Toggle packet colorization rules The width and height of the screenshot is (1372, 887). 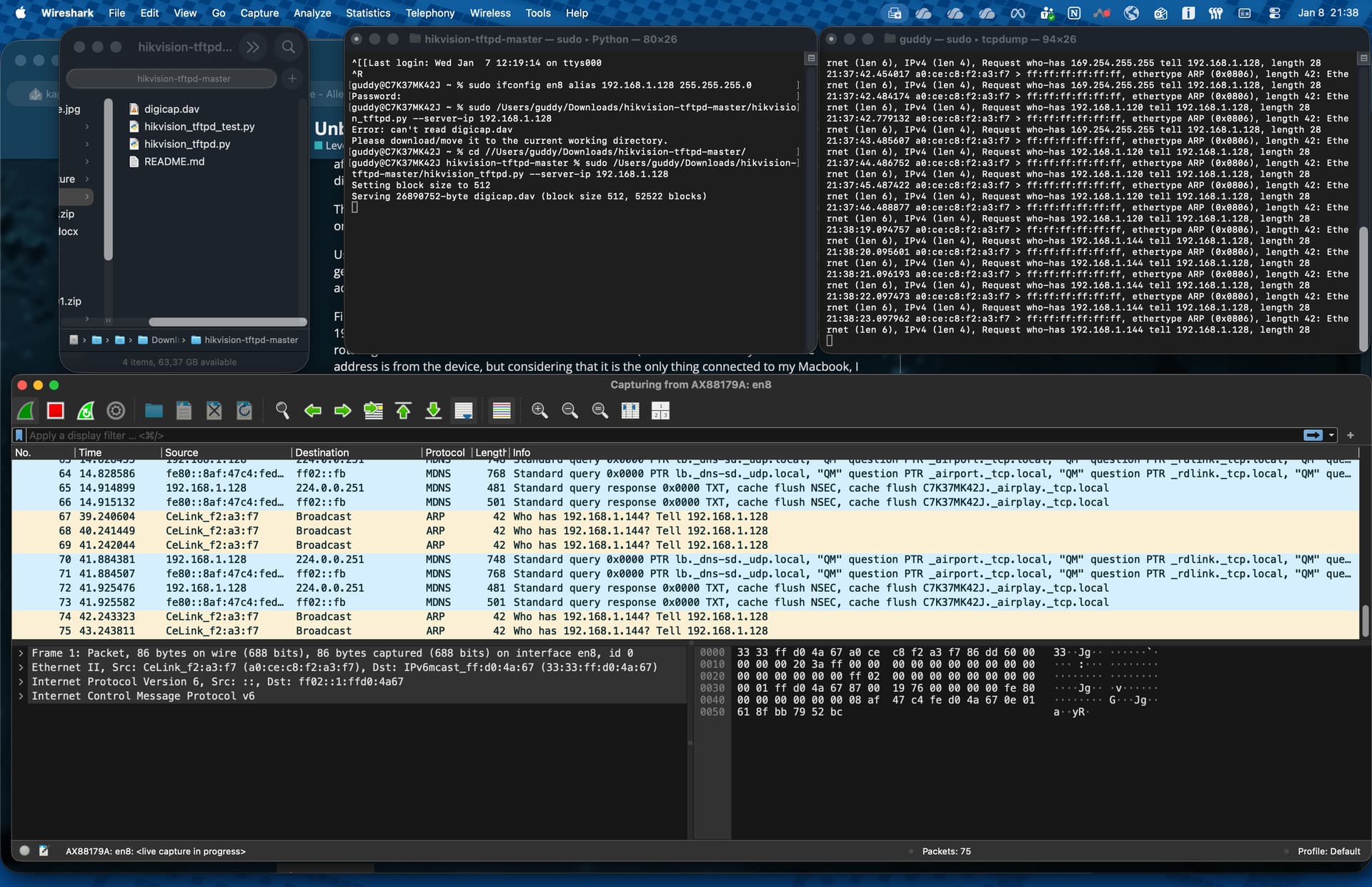502,411
